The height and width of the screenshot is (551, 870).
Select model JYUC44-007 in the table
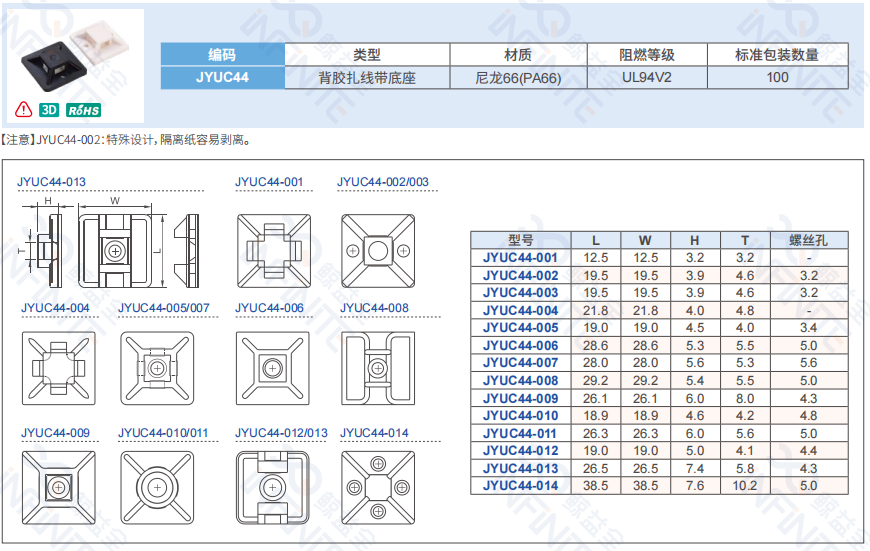click(520, 363)
